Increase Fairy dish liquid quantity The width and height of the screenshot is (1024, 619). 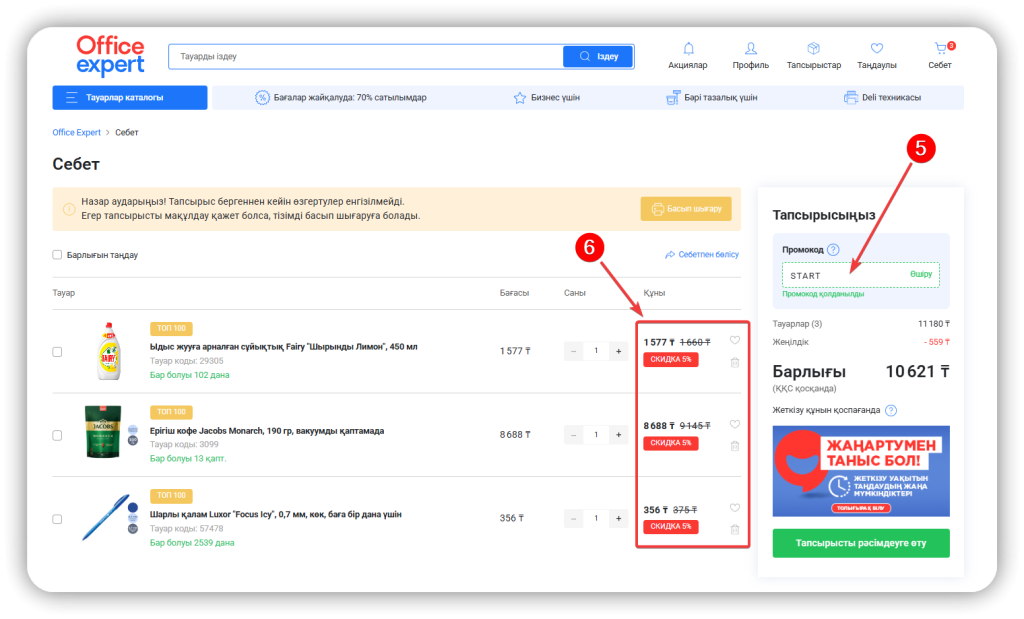[618, 351]
